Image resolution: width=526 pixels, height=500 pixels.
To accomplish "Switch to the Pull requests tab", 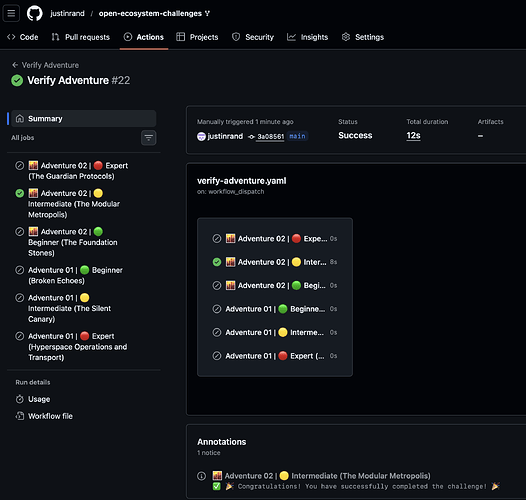I will point(81,37).
